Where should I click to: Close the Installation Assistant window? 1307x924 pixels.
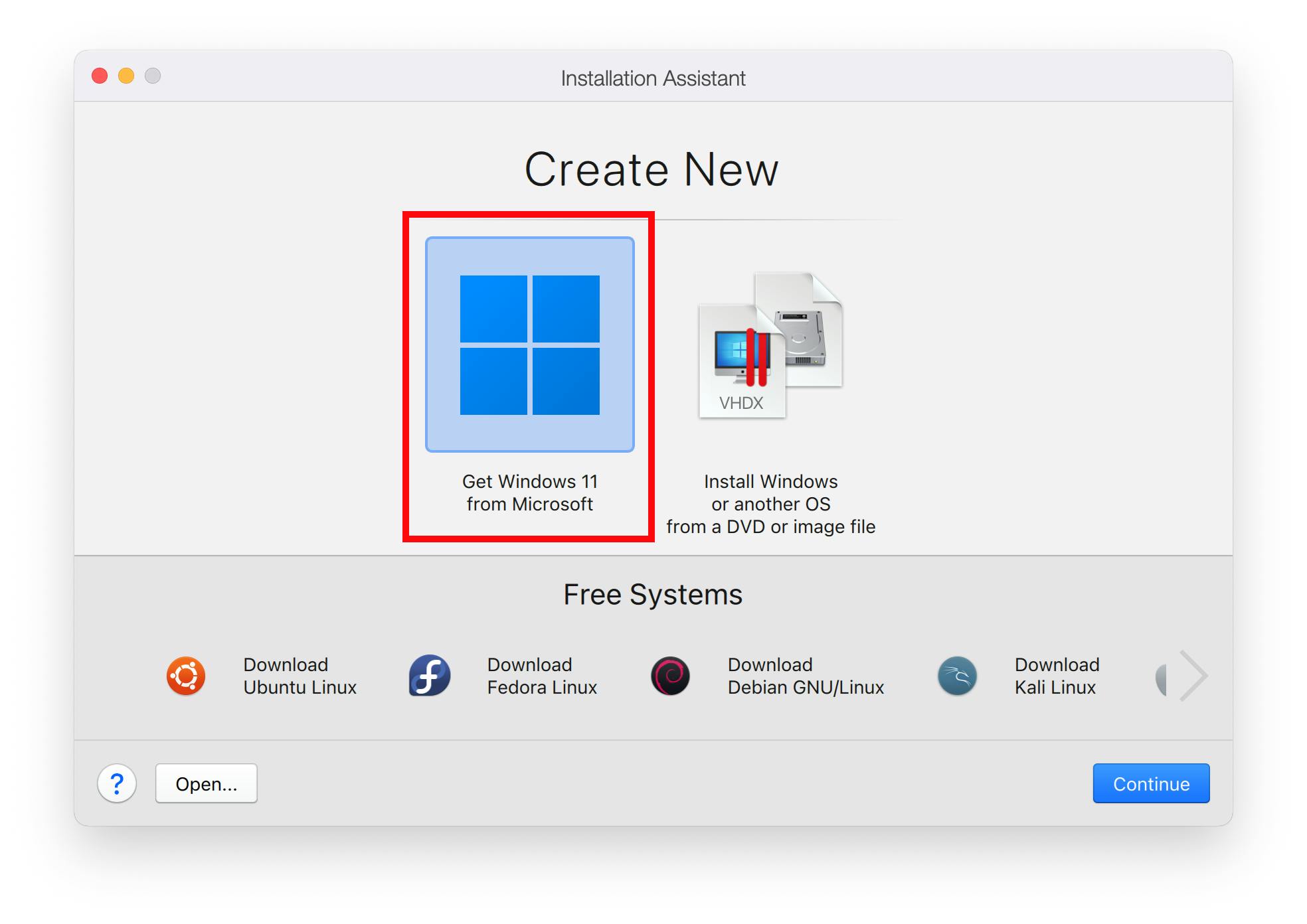pos(100,76)
